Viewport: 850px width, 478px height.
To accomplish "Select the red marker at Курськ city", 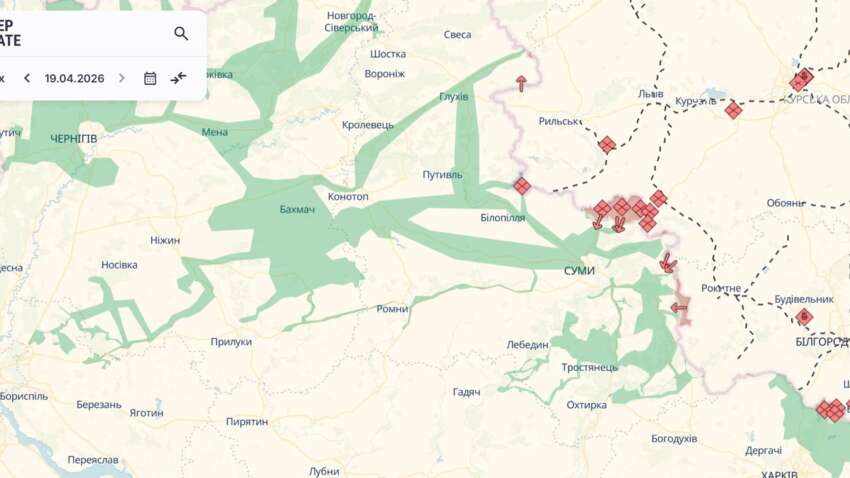I will (801, 80).
